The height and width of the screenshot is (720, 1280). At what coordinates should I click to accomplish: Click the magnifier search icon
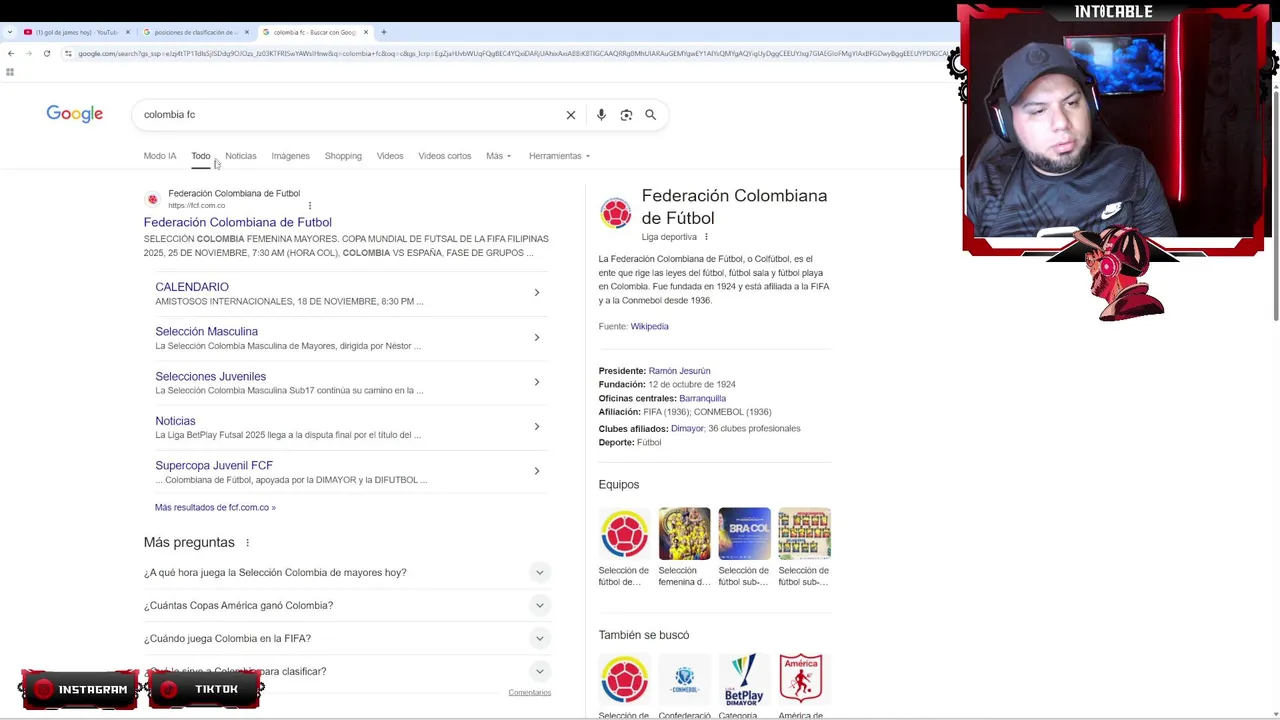pos(650,115)
